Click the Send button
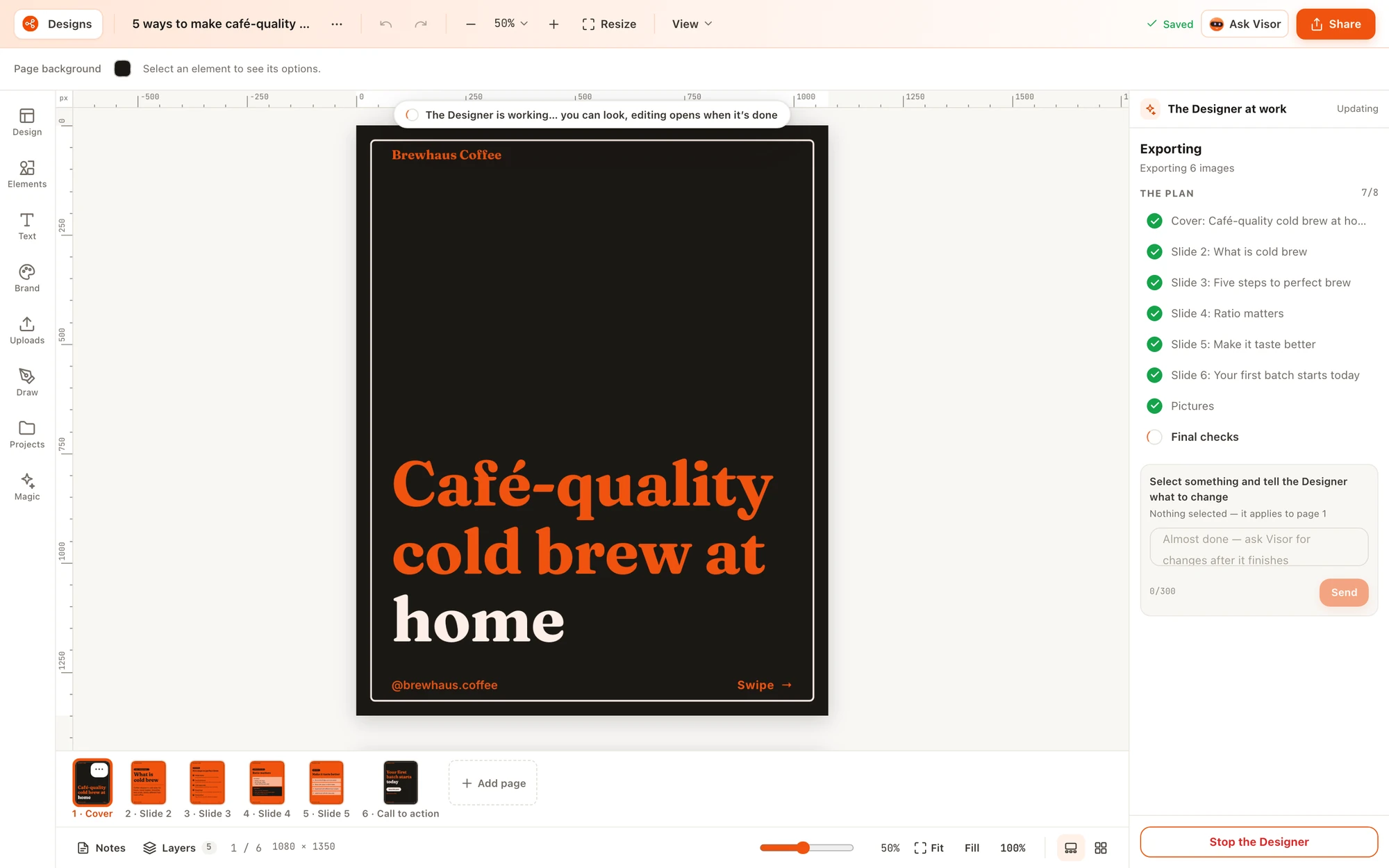This screenshot has height=868, width=1389. pyautogui.click(x=1344, y=592)
